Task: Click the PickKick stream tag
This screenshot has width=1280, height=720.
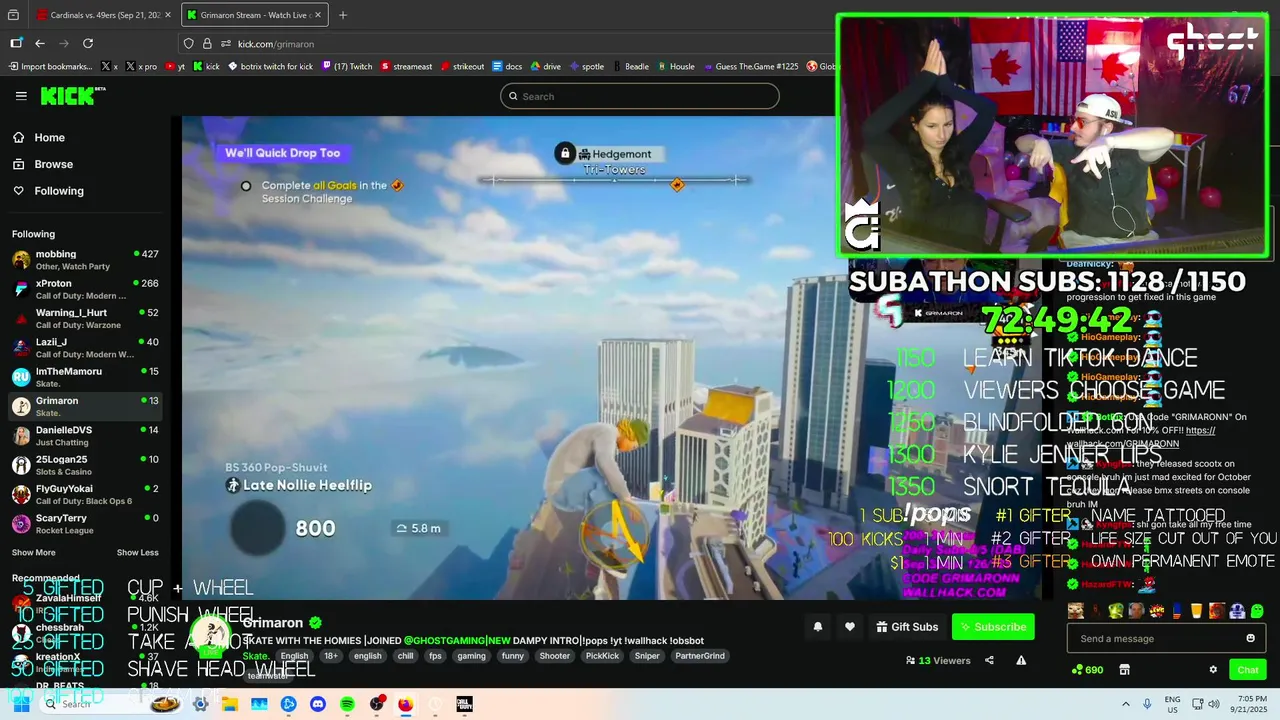Action: (602, 656)
